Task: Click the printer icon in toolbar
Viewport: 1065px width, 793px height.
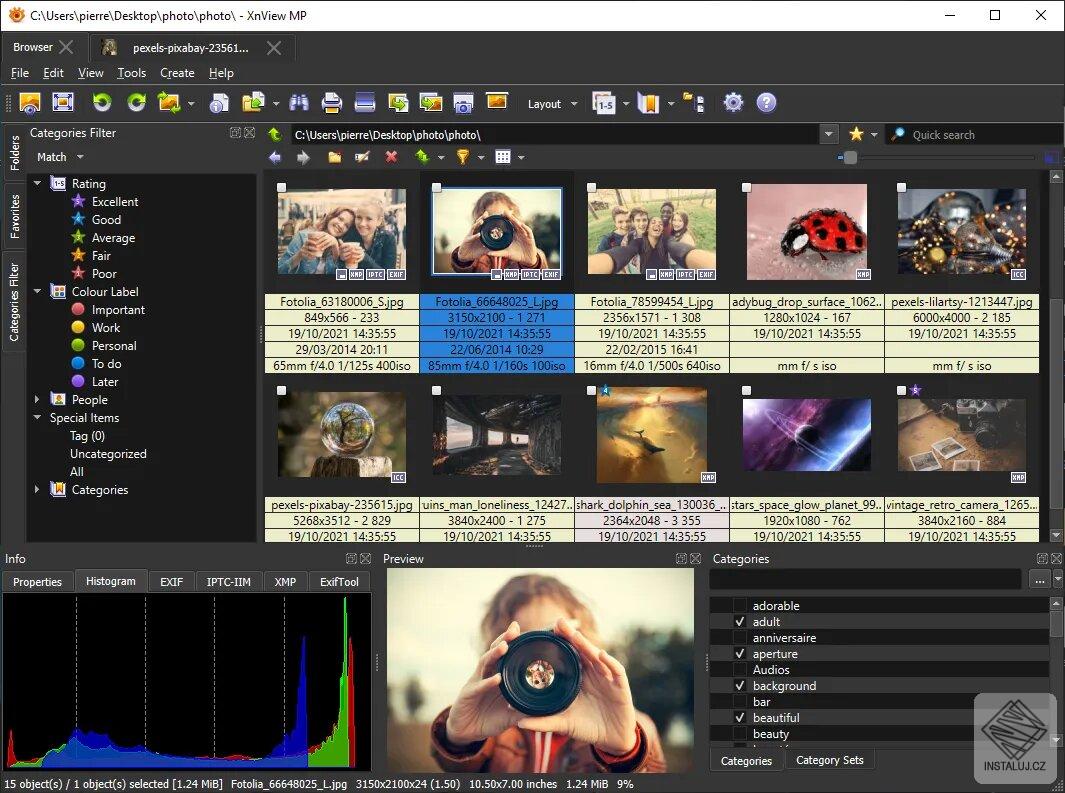Action: 332,103
